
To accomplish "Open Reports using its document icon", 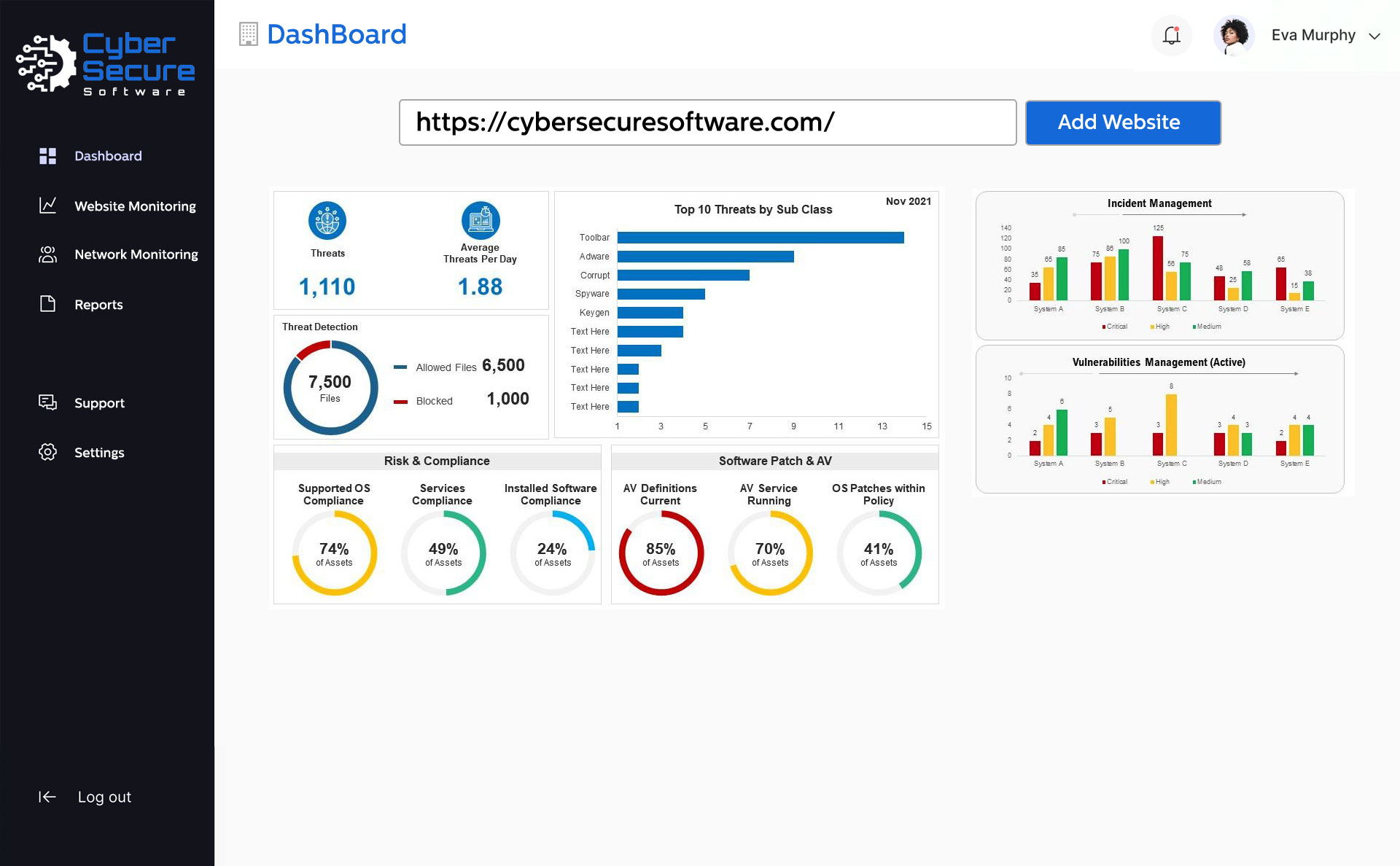I will 47,304.
